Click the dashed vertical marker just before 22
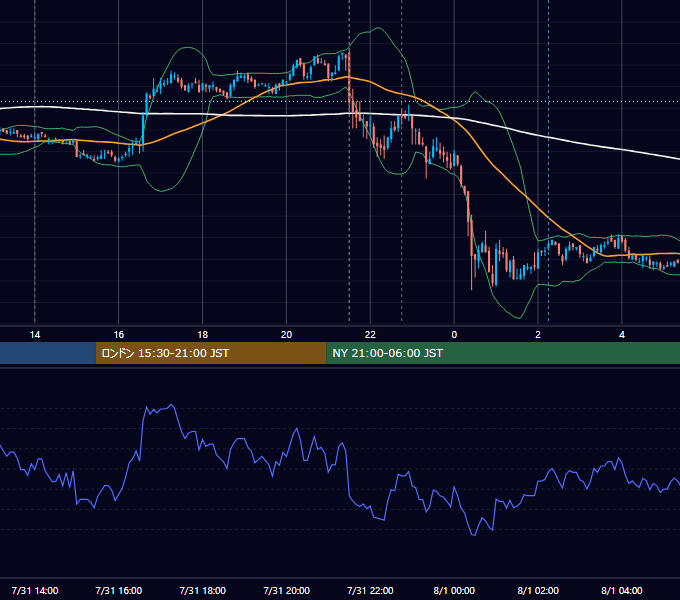 point(349,160)
